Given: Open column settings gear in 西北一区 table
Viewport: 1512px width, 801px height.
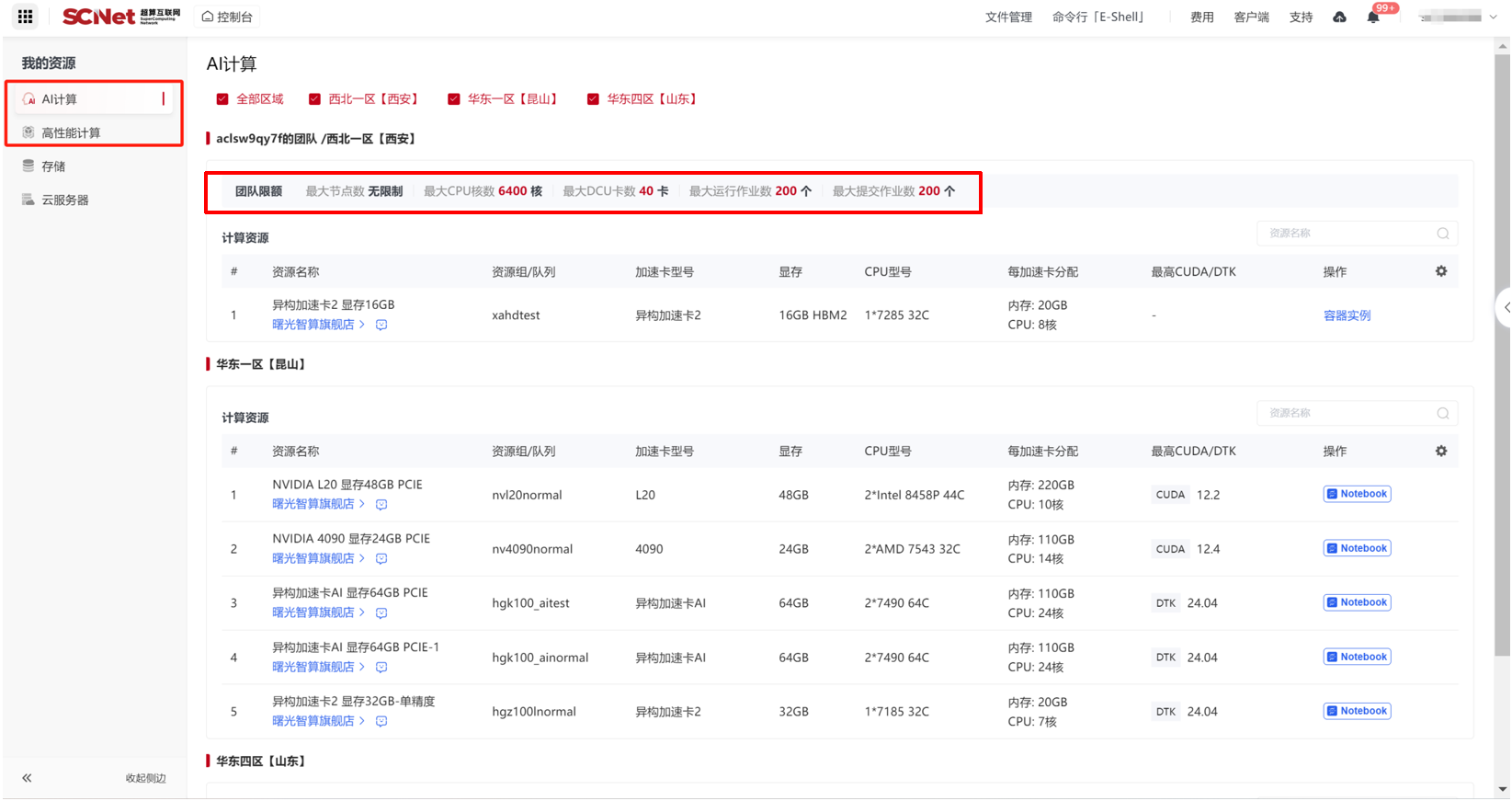Looking at the screenshot, I should (1440, 271).
